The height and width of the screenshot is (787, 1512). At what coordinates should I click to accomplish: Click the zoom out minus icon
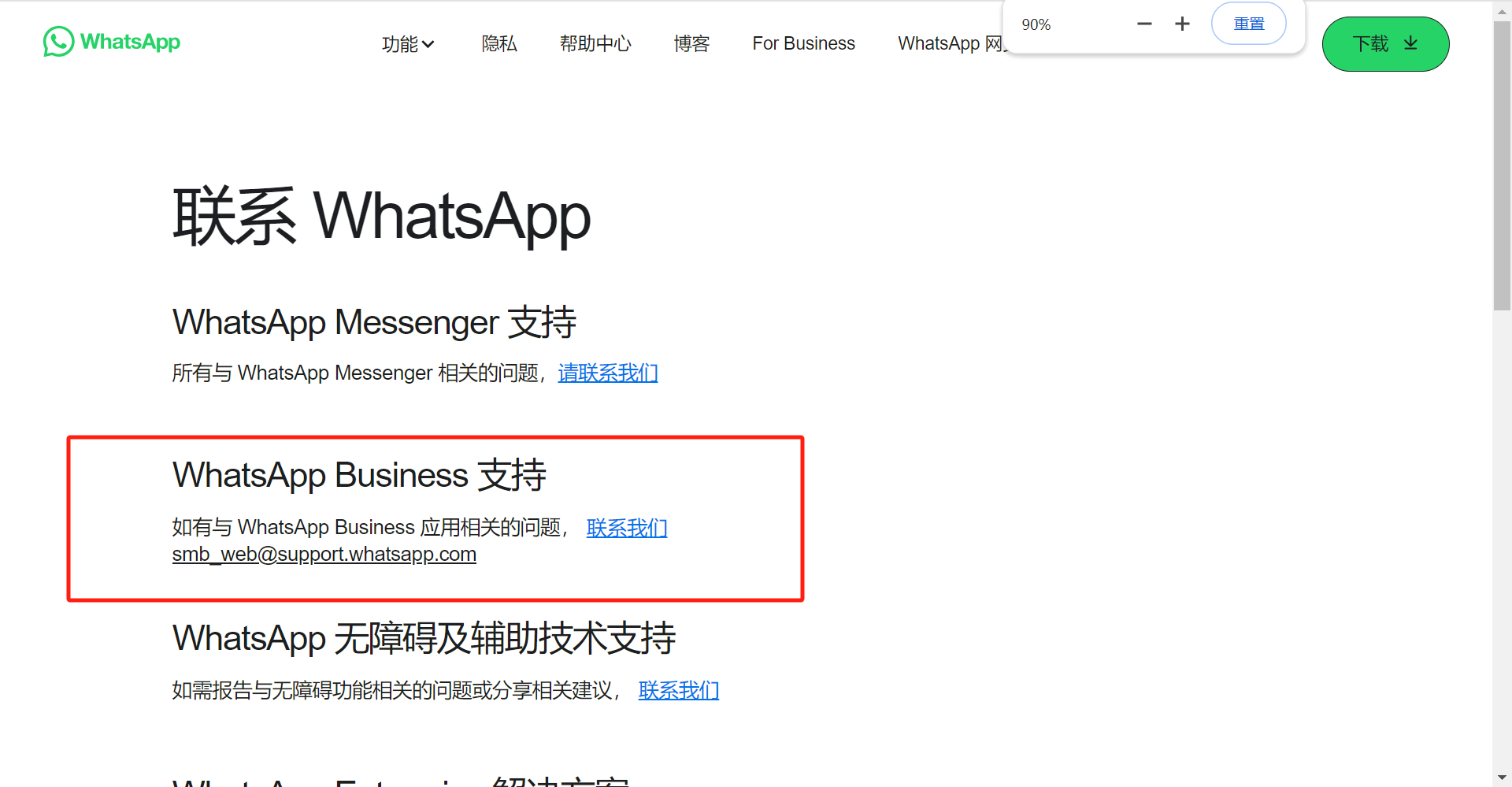tap(1144, 24)
